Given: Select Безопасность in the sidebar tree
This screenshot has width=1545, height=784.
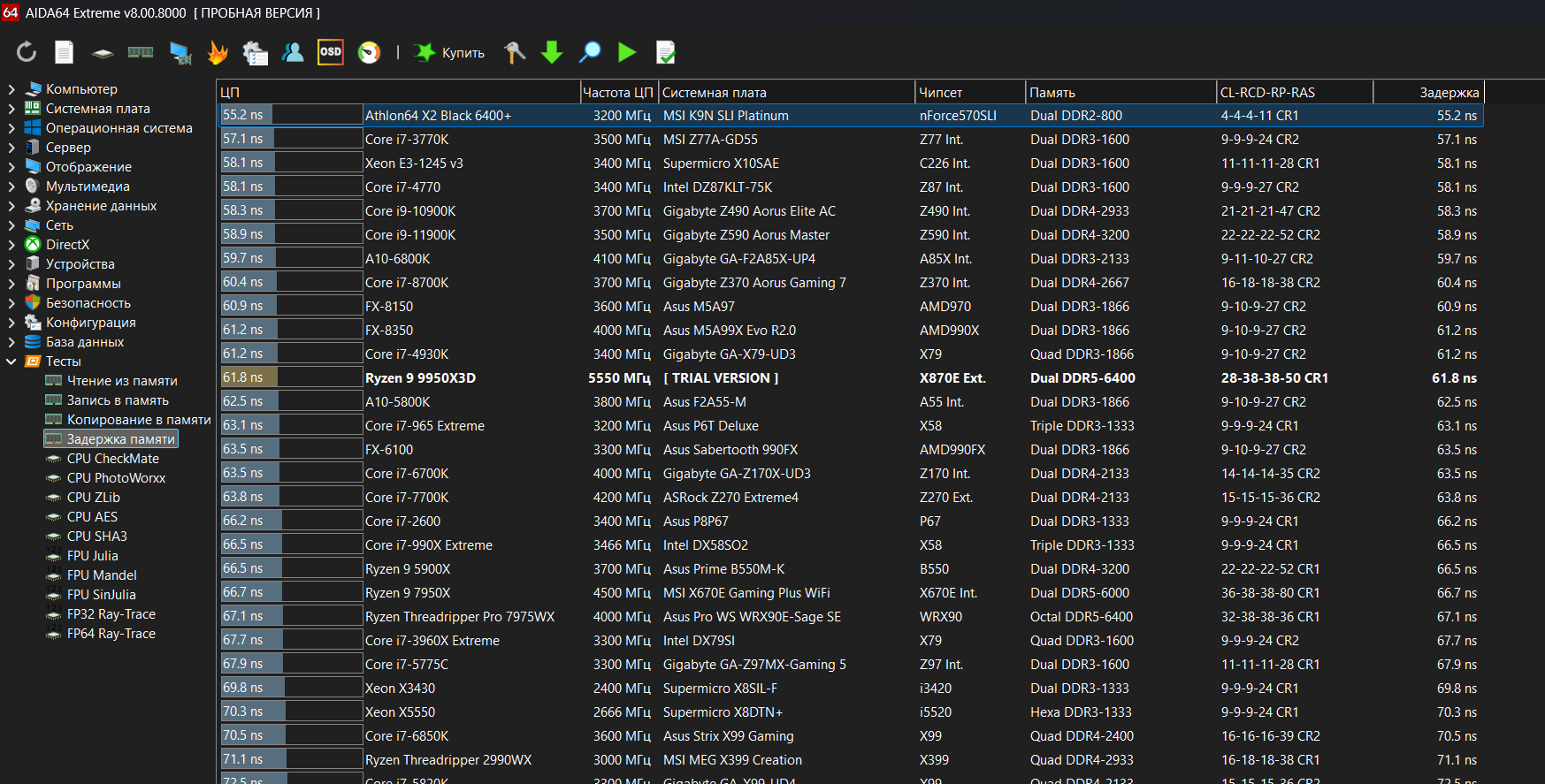Looking at the screenshot, I should pos(88,303).
